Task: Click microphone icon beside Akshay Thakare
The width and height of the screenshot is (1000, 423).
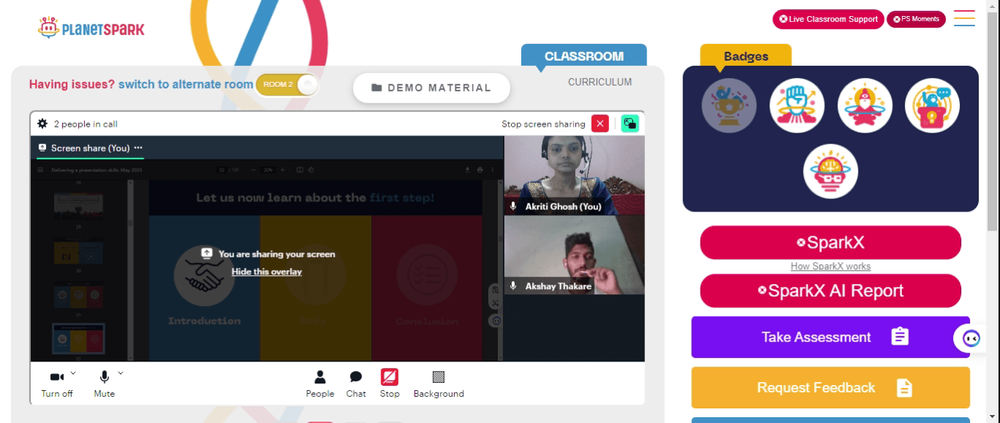Action: coord(513,286)
